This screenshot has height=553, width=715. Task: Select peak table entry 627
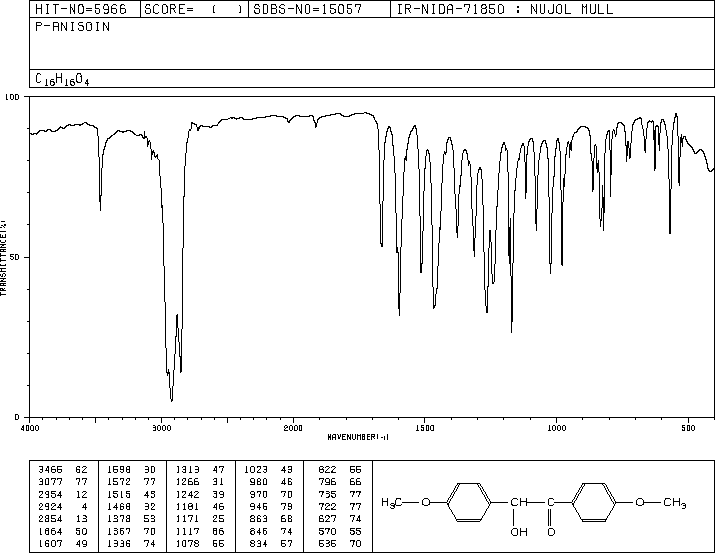(327, 519)
